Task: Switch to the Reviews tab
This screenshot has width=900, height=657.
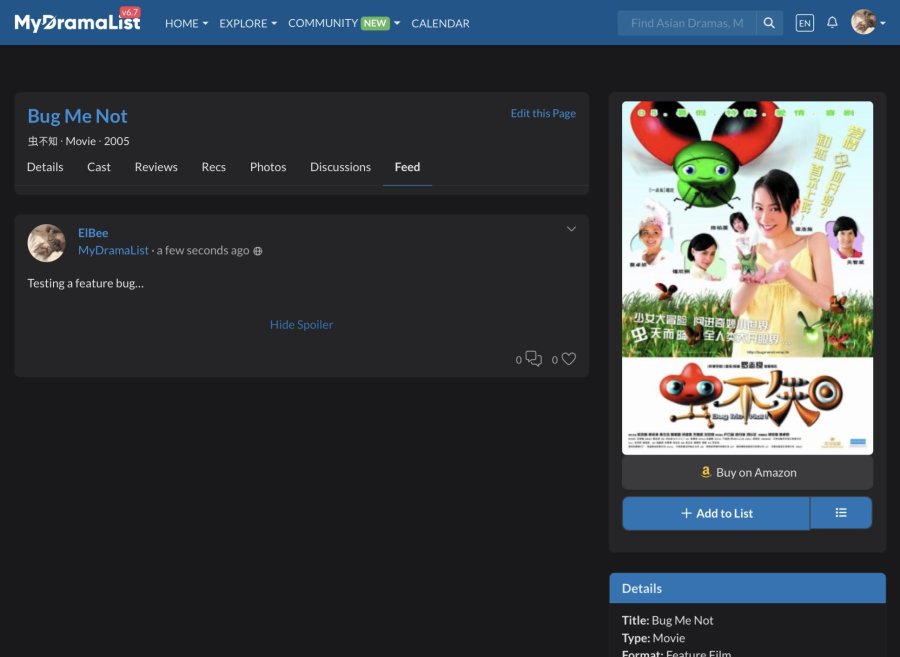Action: click(156, 167)
